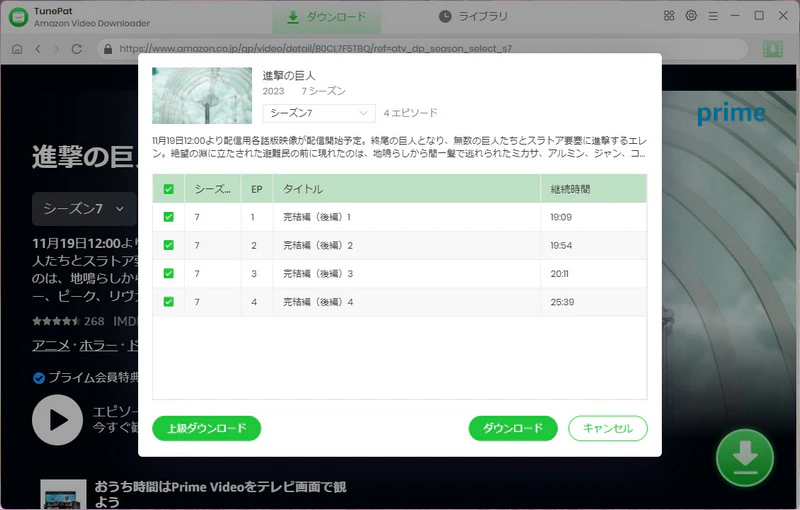Click the TunePat app logo icon

pos(18,17)
